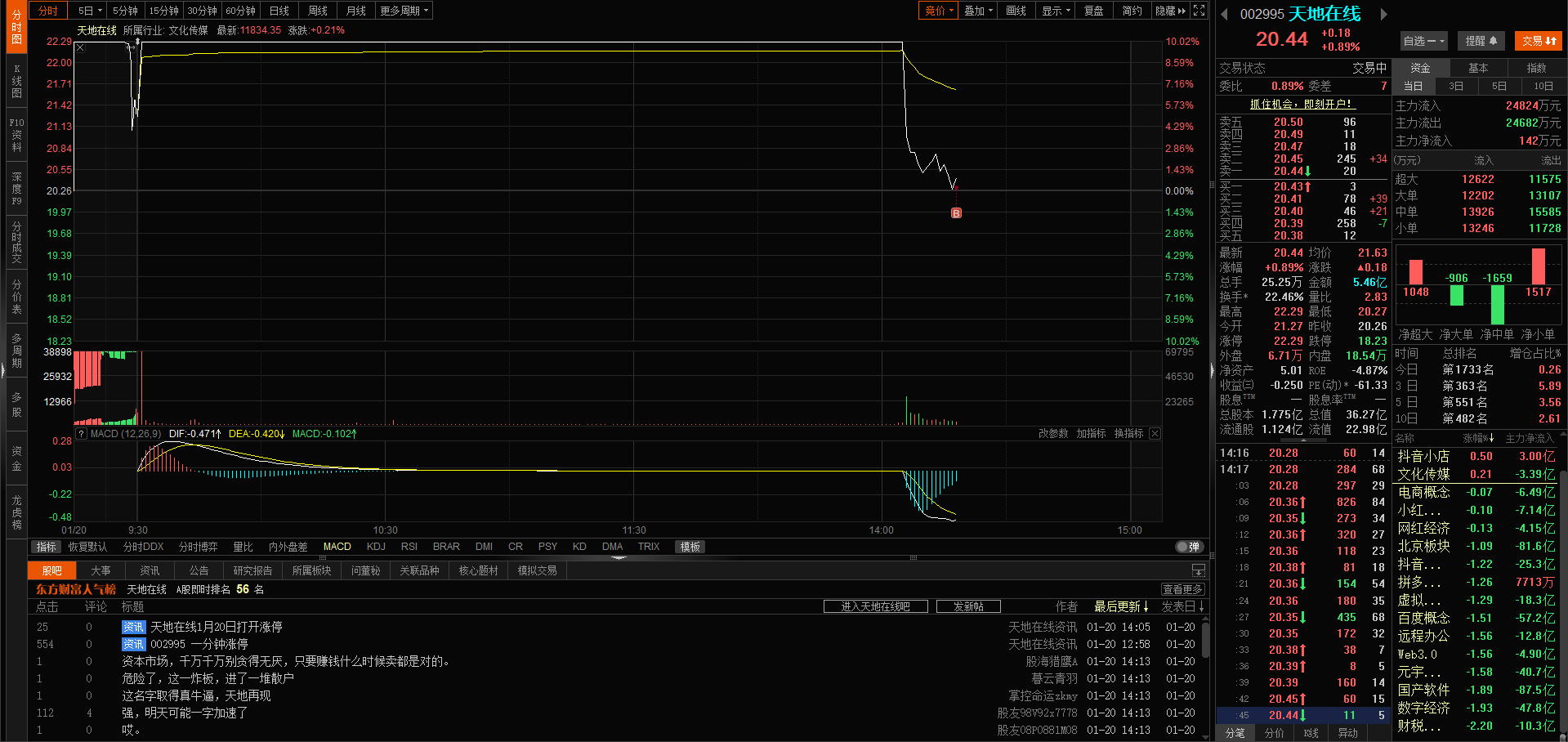Click the 发新帖 button
This screenshot has height=742, width=1568.
click(x=968, y=606)
